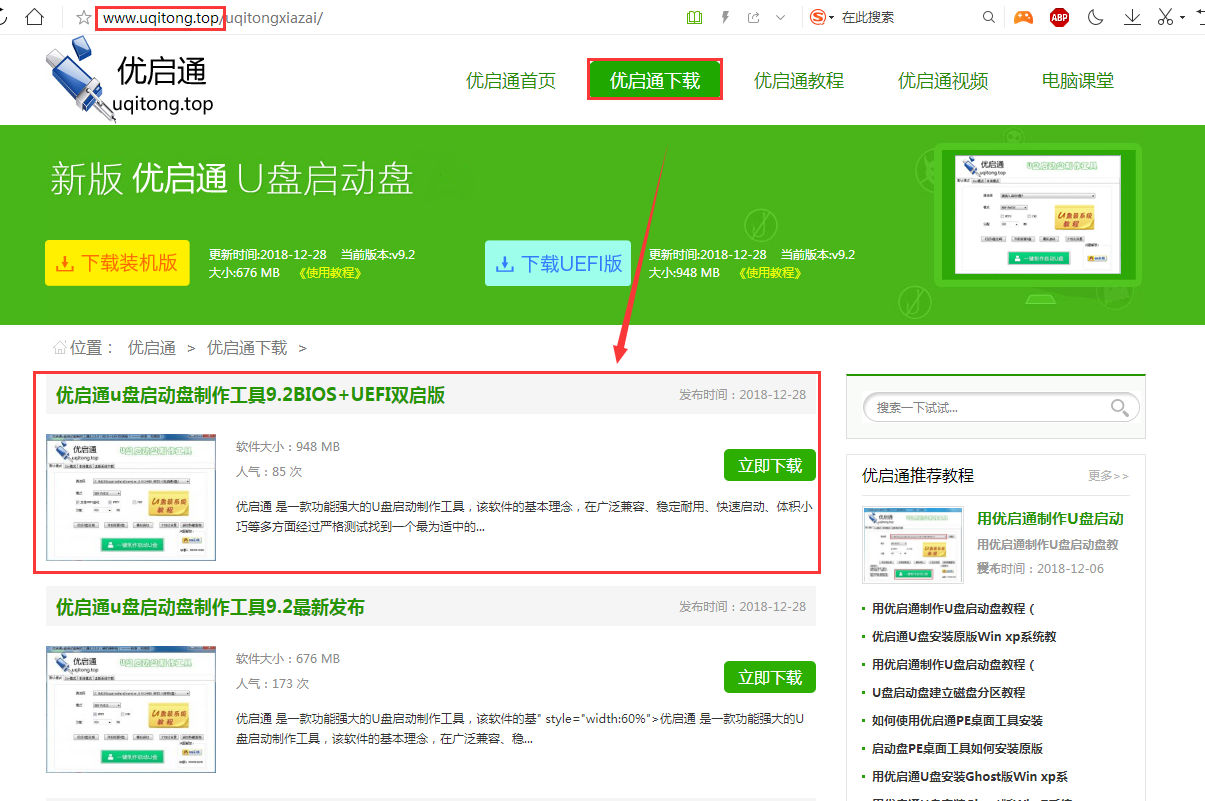The image size is (1205, 801).
Task: Click the 下载UEFI版 download button
Action: click(x=558, y=263)
